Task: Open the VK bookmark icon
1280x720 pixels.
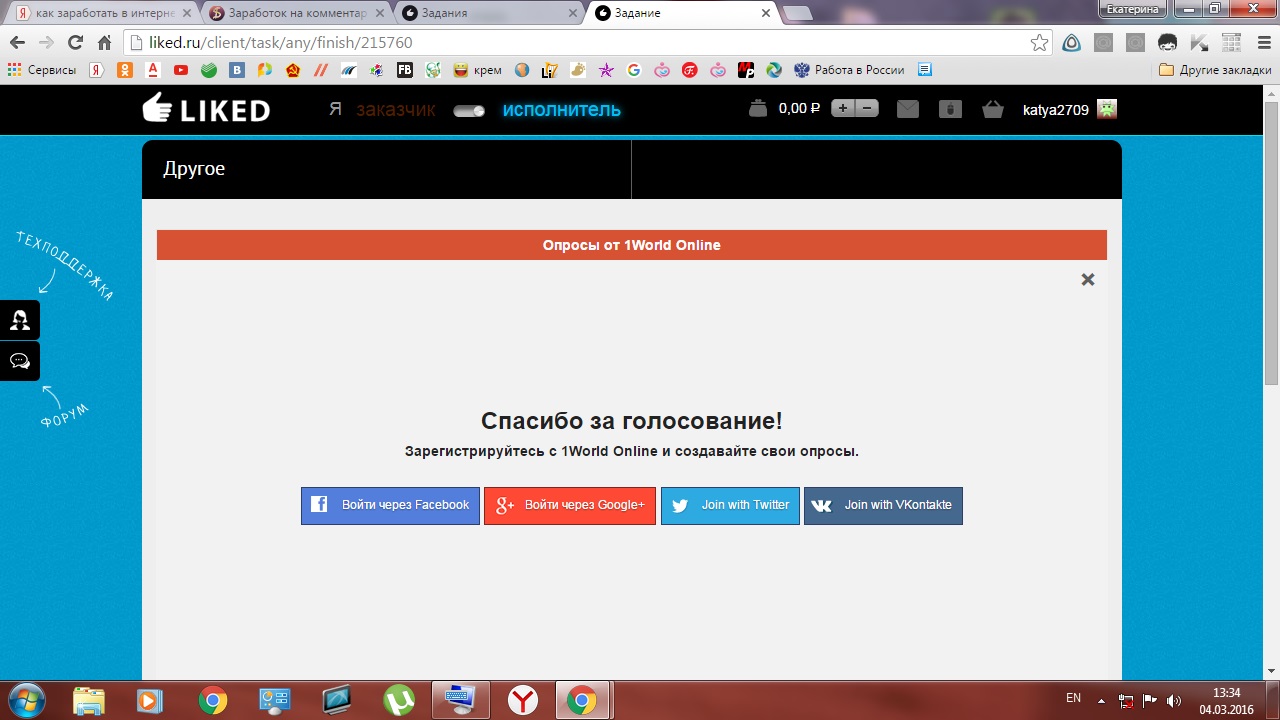Action: (237, 70)
